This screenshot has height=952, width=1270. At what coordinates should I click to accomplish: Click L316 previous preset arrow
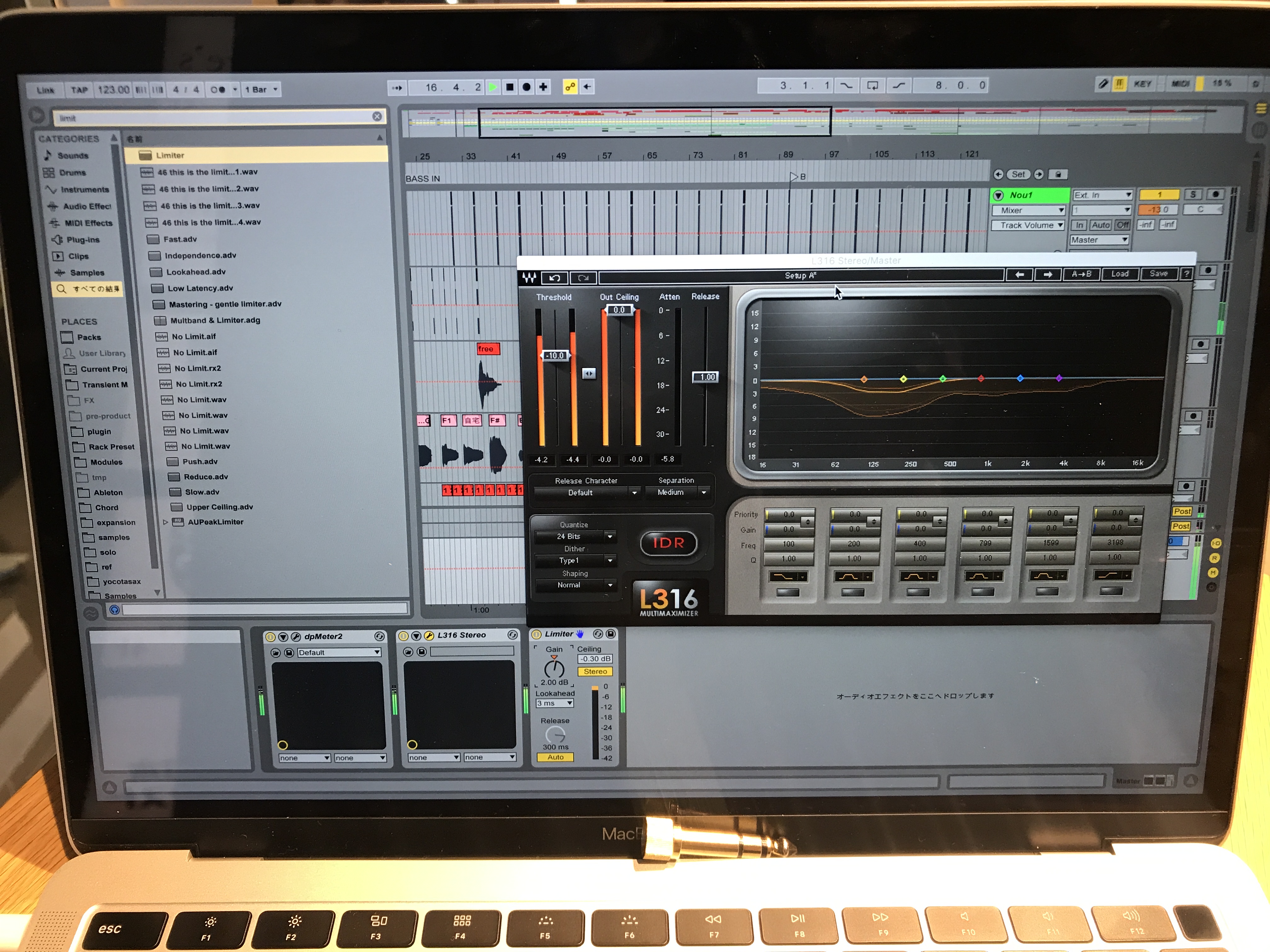[x=1020, y=274]
